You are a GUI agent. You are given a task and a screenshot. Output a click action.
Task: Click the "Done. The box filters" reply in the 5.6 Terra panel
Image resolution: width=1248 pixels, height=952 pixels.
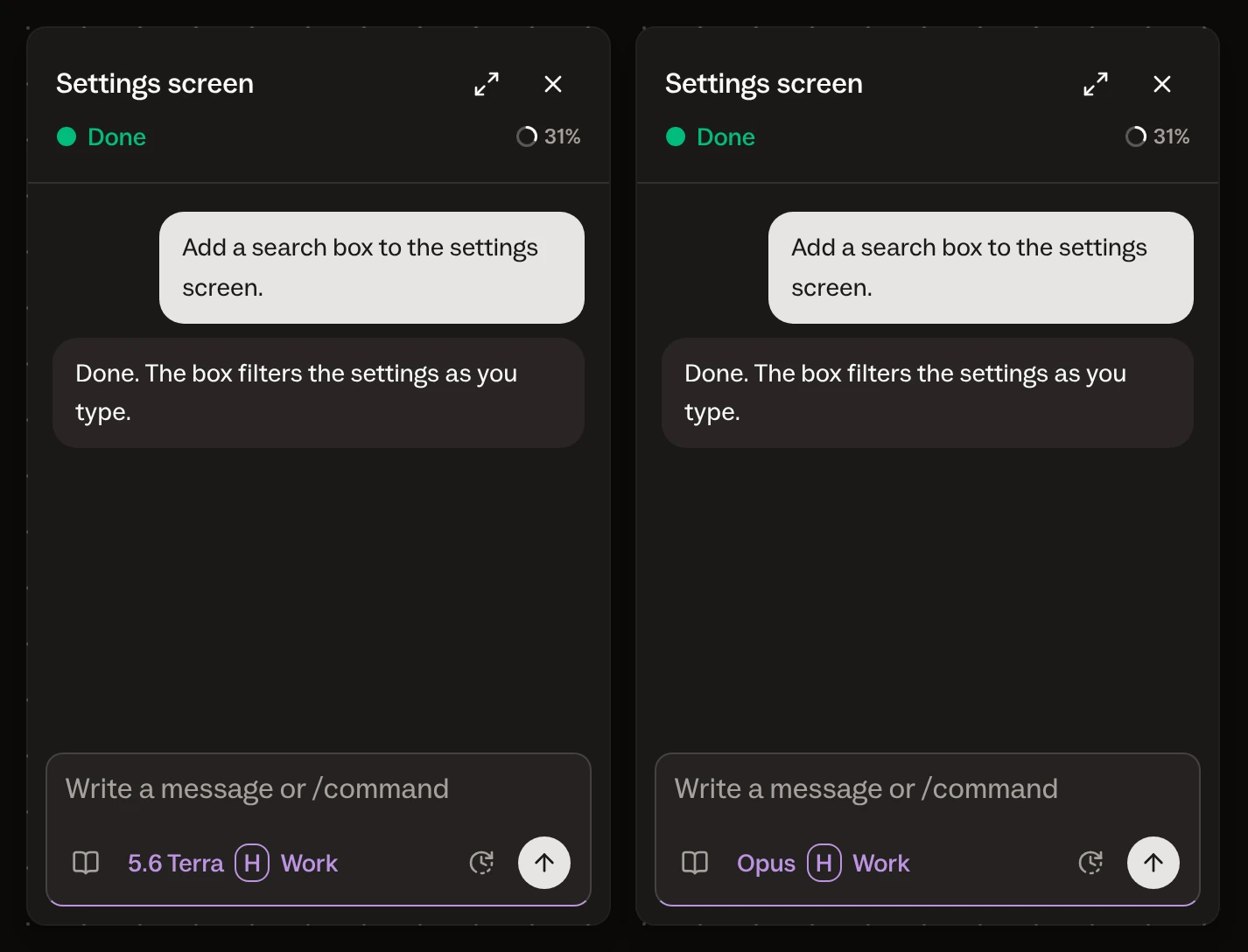pos(319,393)
